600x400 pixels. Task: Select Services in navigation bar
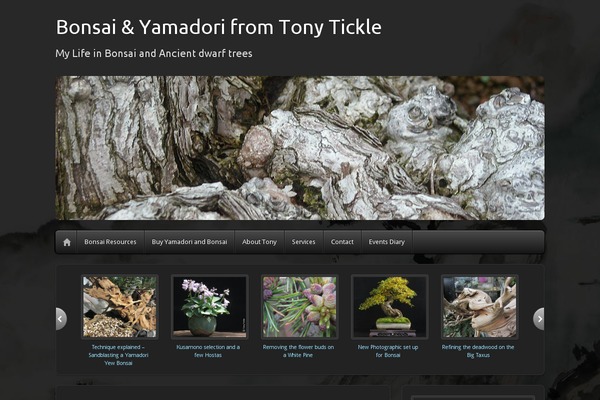click(x=303, y=242)
